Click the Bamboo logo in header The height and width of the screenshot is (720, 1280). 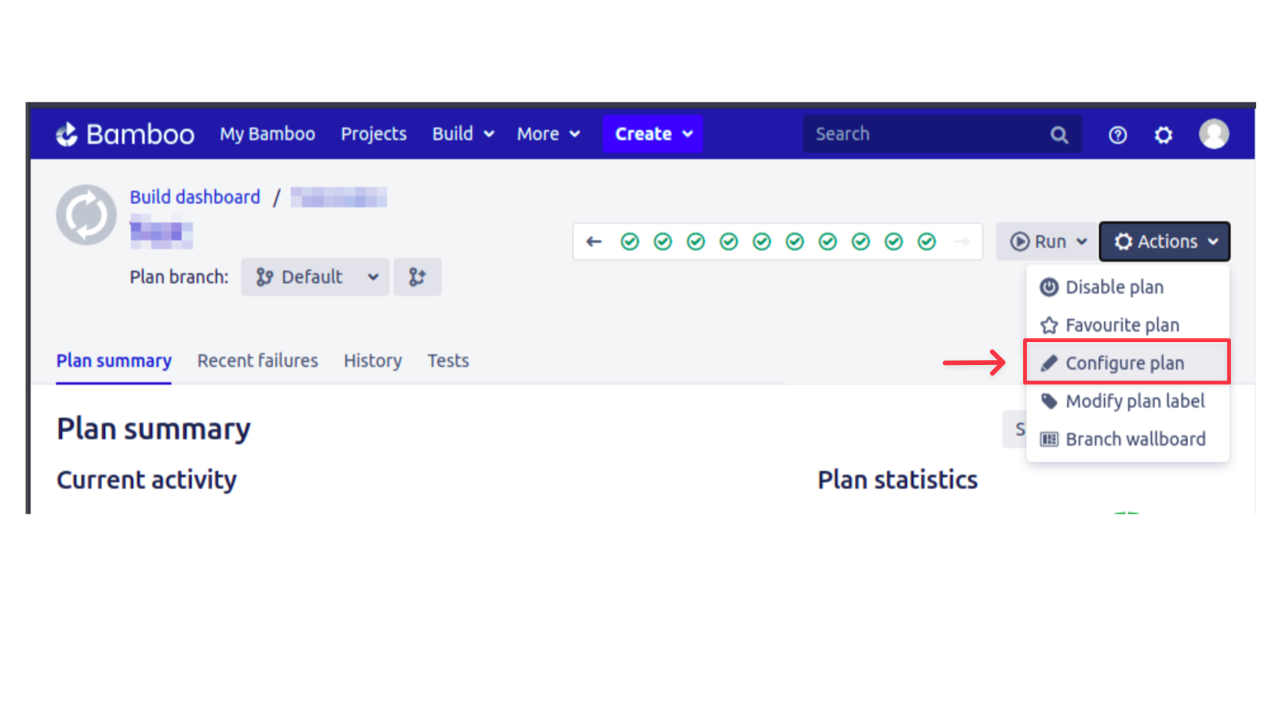125,134
